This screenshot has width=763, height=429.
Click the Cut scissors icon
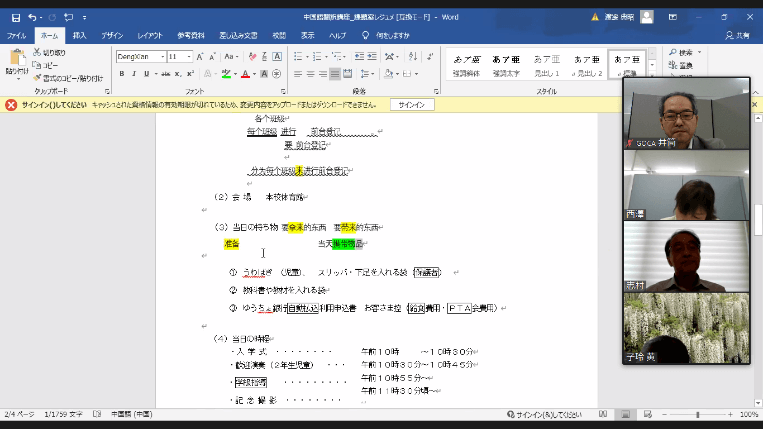36,52
